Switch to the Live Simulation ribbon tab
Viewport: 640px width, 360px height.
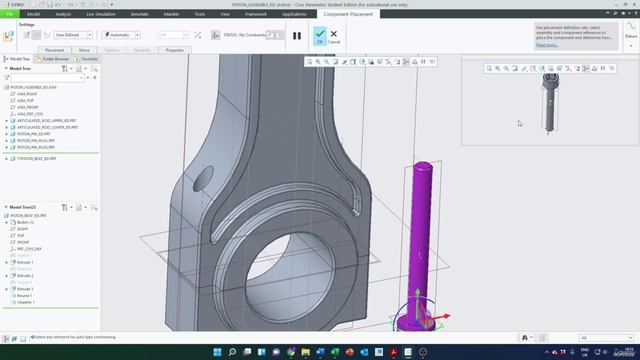click(101, 14)
